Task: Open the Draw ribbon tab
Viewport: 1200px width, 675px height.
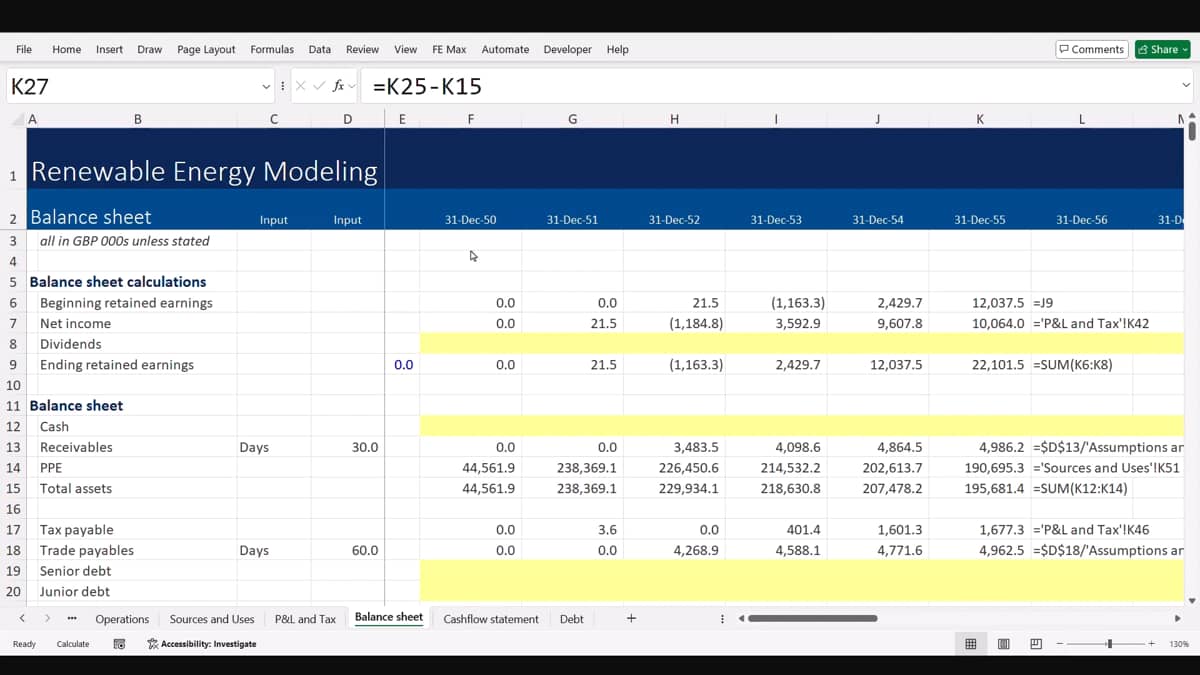Action: [x=150, y=49]
